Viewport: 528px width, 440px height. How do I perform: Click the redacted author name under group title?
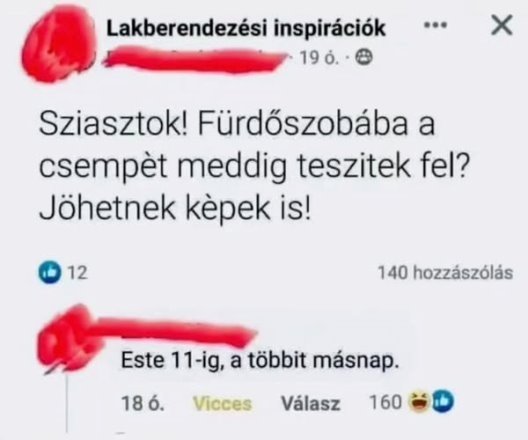[194, 61]
